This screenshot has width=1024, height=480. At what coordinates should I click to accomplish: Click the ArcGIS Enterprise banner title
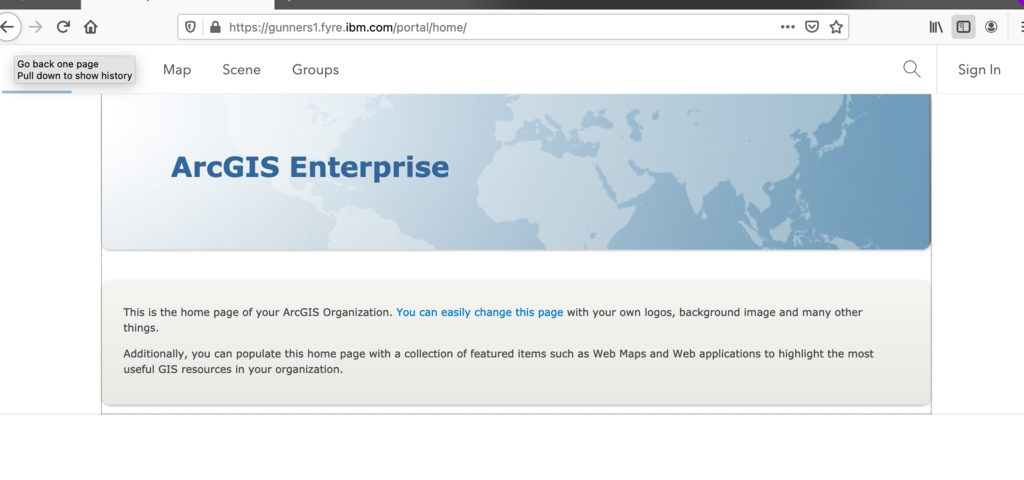click(x=310, y=167)
